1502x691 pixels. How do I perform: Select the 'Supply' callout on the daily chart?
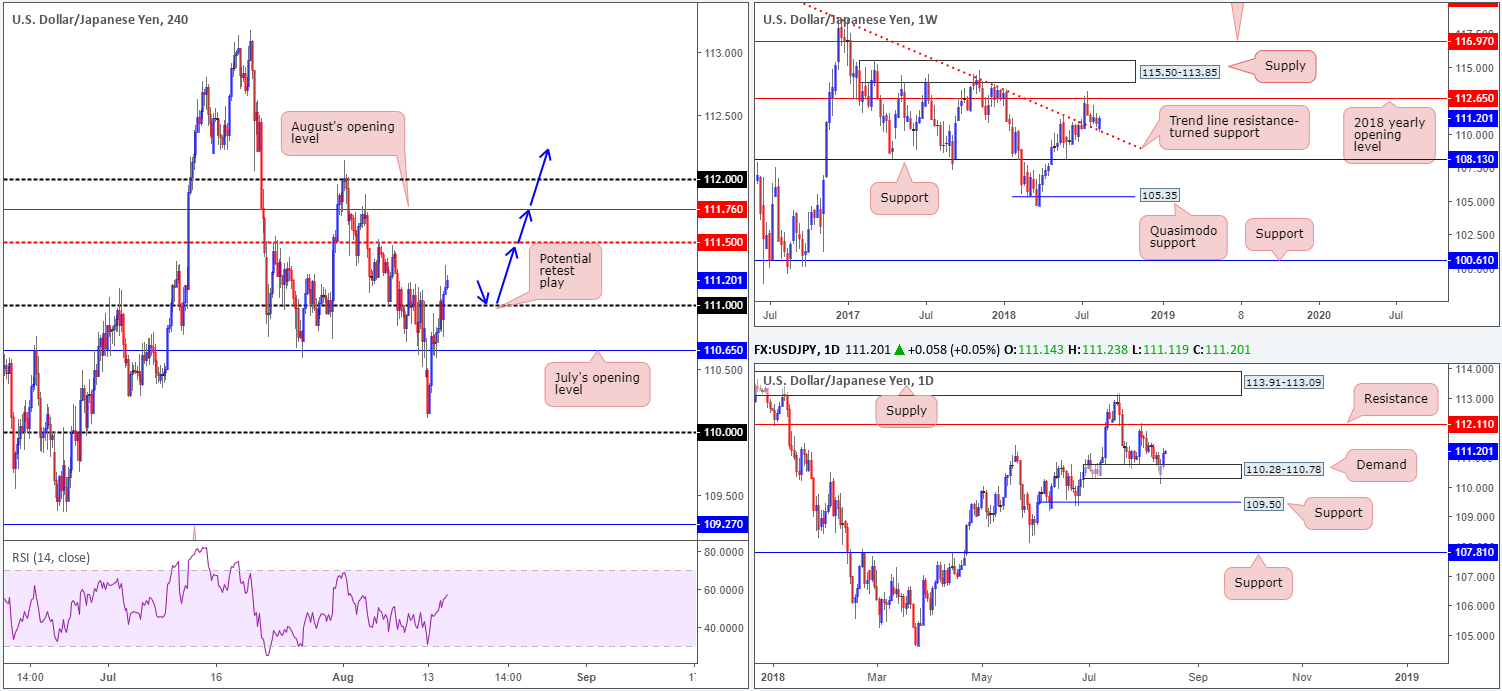[x=908, y=410]
